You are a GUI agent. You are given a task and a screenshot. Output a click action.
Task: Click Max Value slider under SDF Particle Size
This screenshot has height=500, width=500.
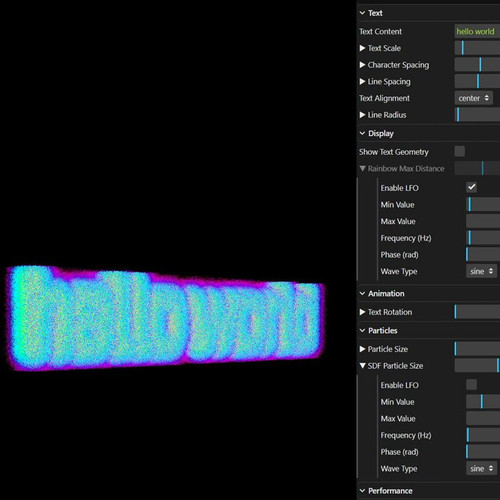(483, 418)
